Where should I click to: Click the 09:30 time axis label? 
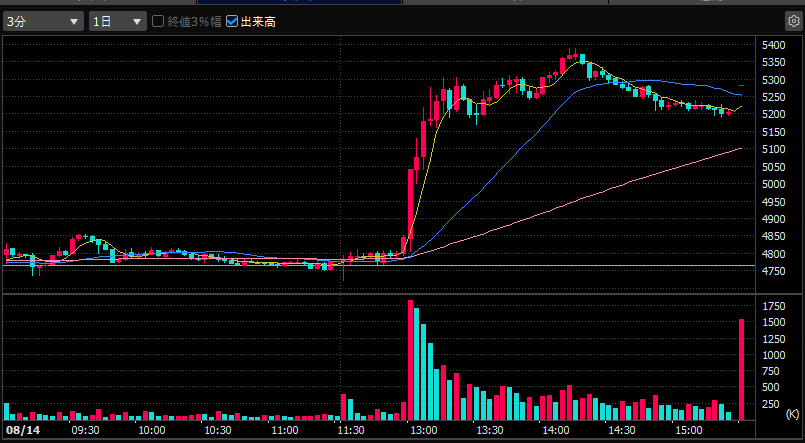[85, 430]
